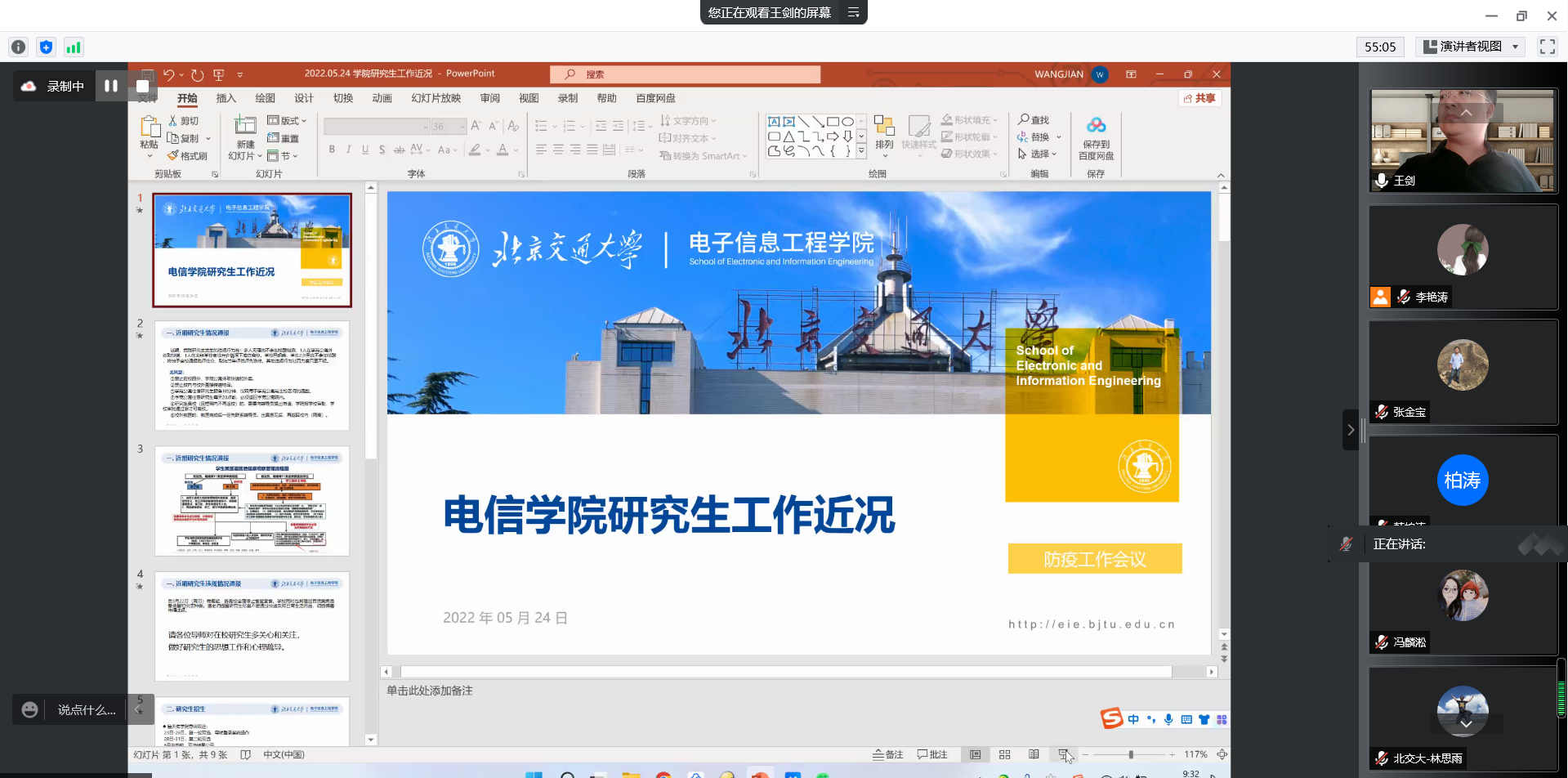The height and width of the screenshot is (778, 1568).
Task: Click the Cut (剪切) scissors icon
Action: pyautogui.click(x=173, y=120)
